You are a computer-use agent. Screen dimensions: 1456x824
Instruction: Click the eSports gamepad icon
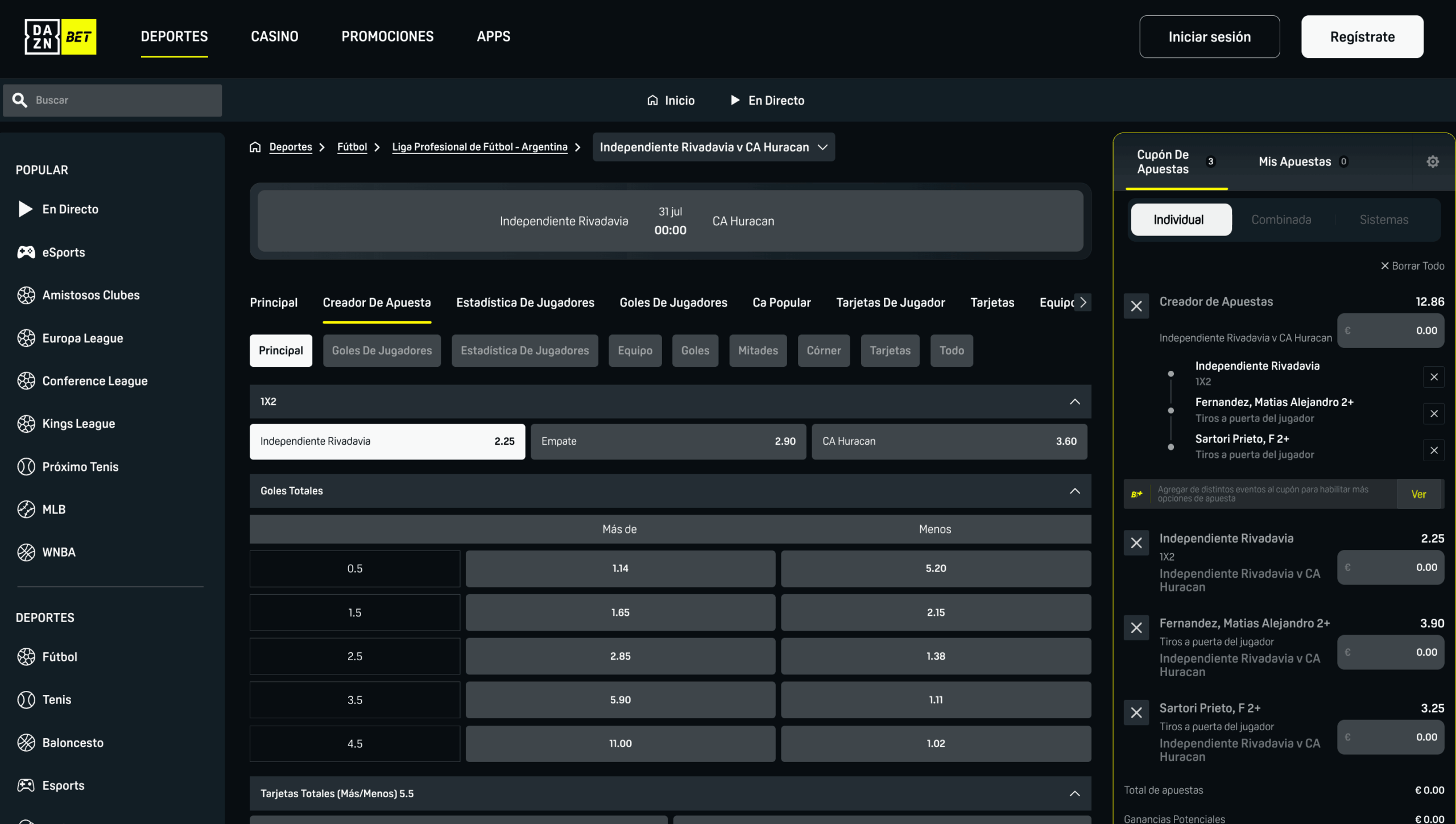26,252
